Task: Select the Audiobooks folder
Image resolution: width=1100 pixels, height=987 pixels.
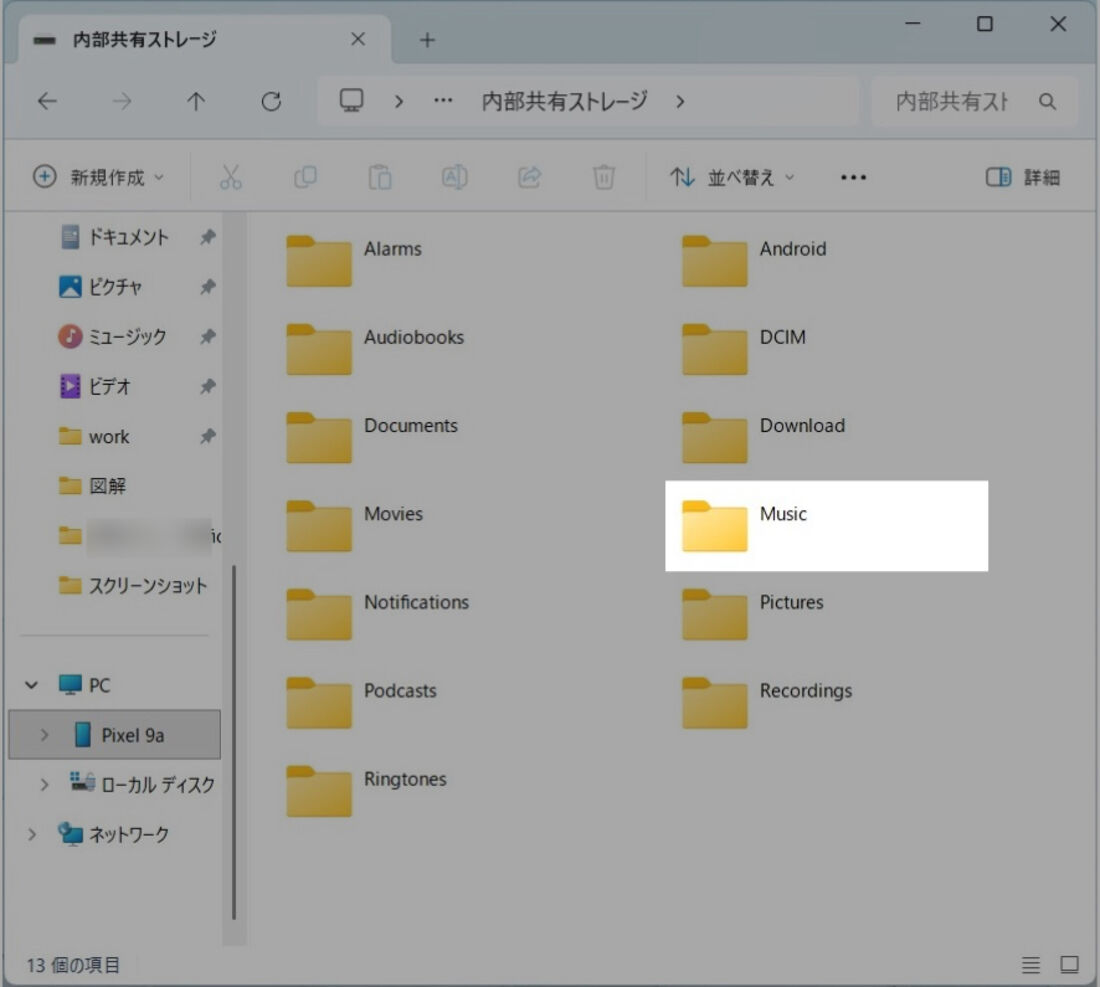Action: [x=375, y=349]
